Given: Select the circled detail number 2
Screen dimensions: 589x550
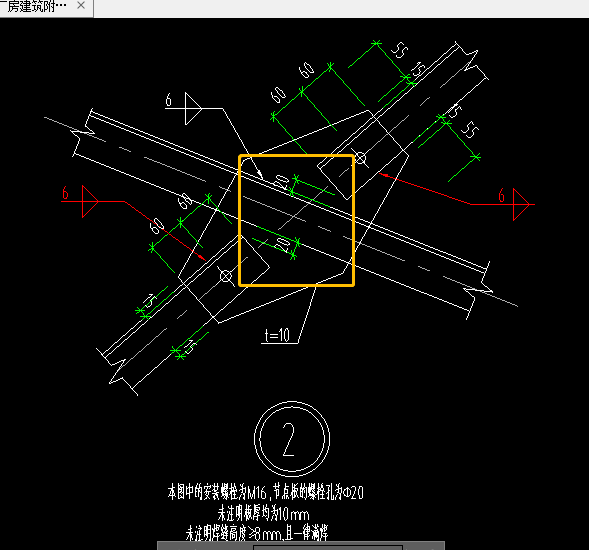Looking at the screenshot, I should click(x=292, y=439).
